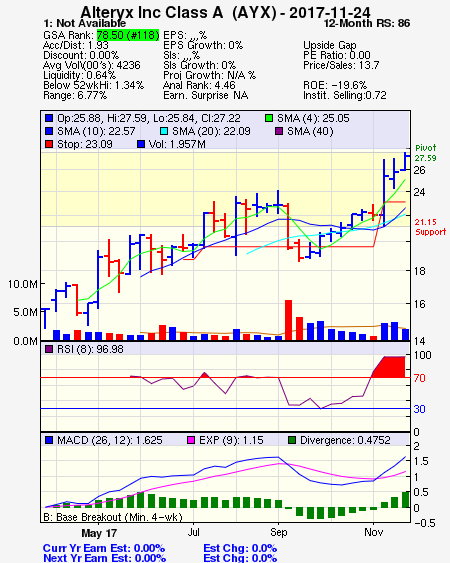Click the SMA (4): 25.05 legend text
The image size is (450, 563).
click(x=313, y=118)
